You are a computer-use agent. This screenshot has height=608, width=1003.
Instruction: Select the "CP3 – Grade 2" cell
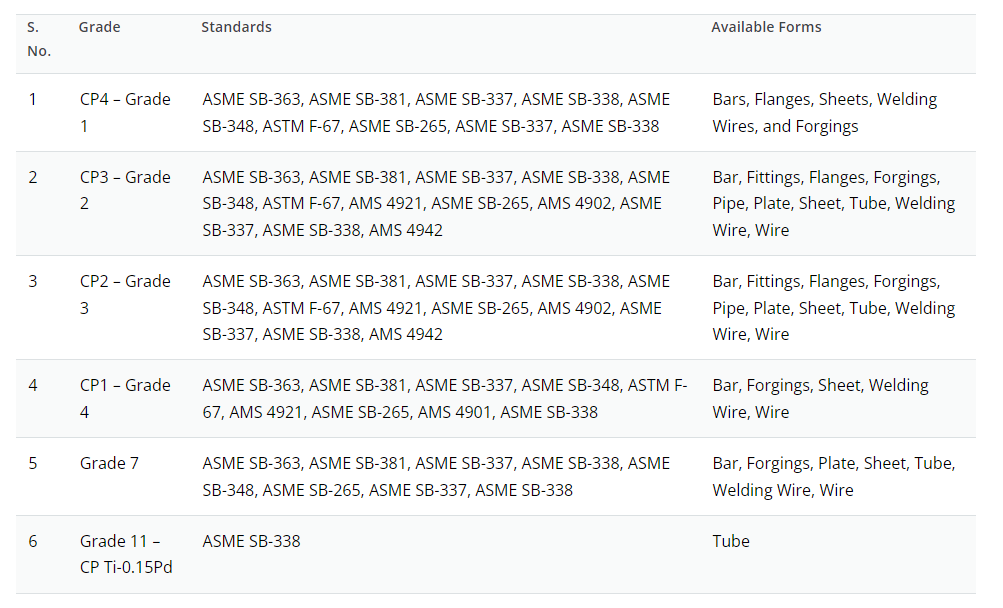click(125, 190)
